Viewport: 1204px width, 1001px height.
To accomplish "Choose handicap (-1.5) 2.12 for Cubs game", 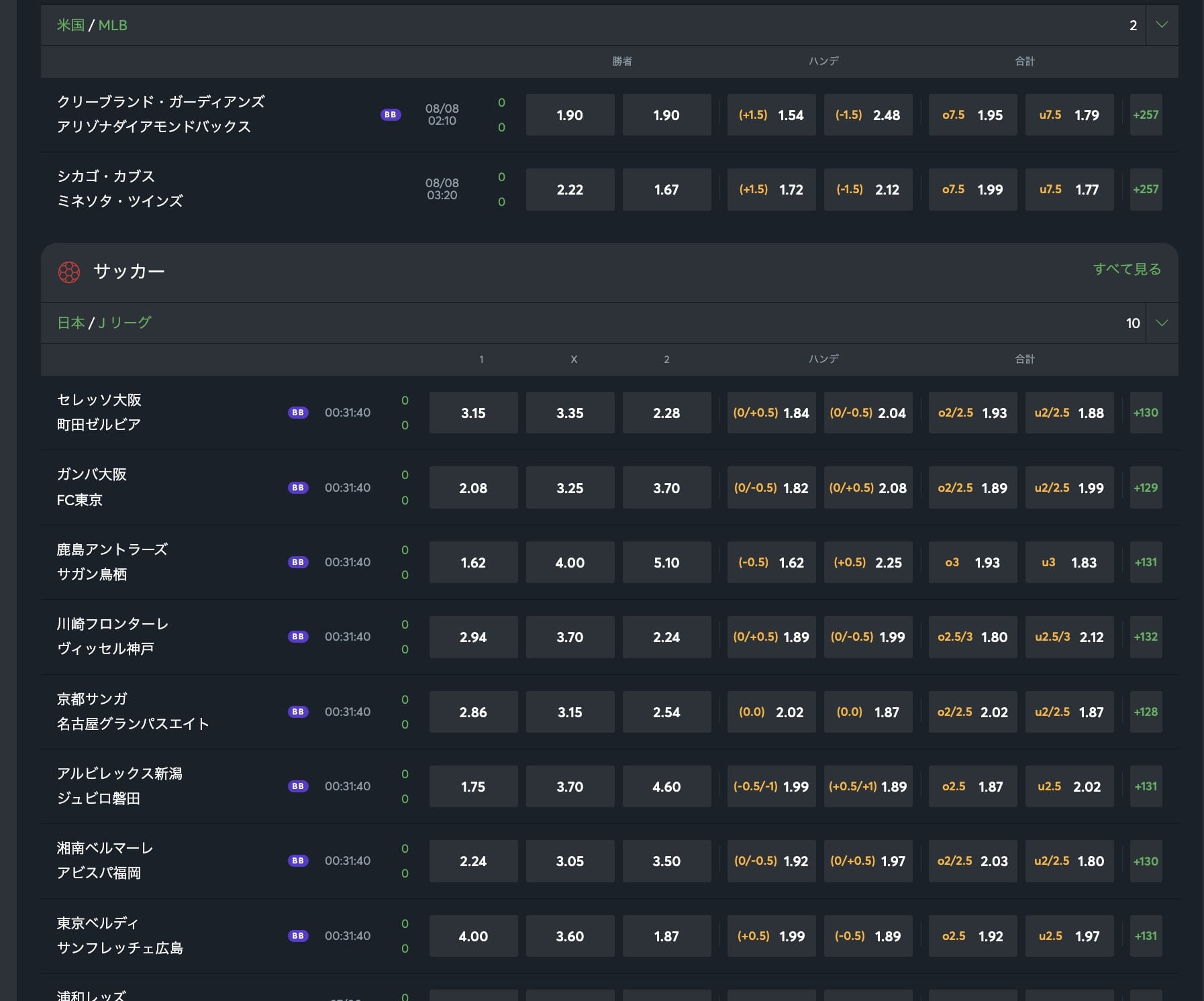I will pos(868,190).
